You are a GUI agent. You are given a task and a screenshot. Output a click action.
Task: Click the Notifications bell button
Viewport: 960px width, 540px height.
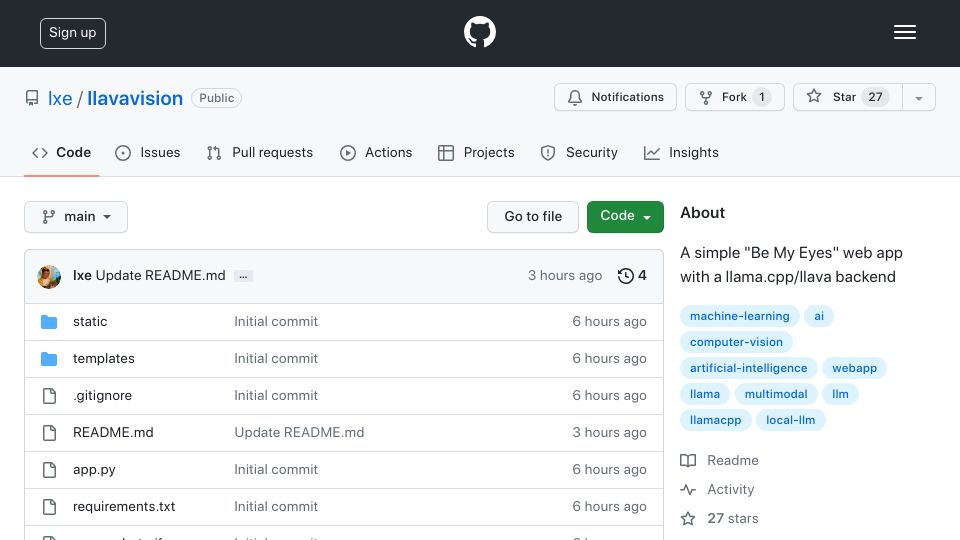tap(615, 97)
